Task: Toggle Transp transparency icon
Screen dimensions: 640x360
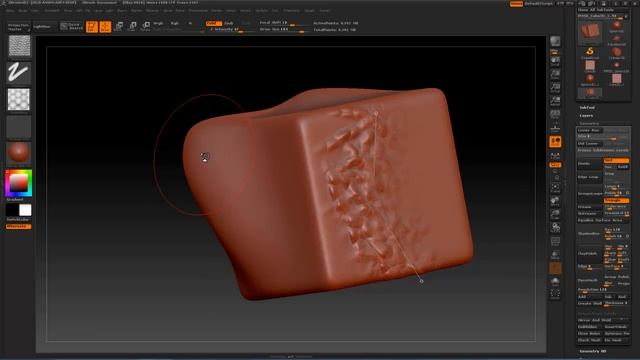Action: [x=555, y=255]
